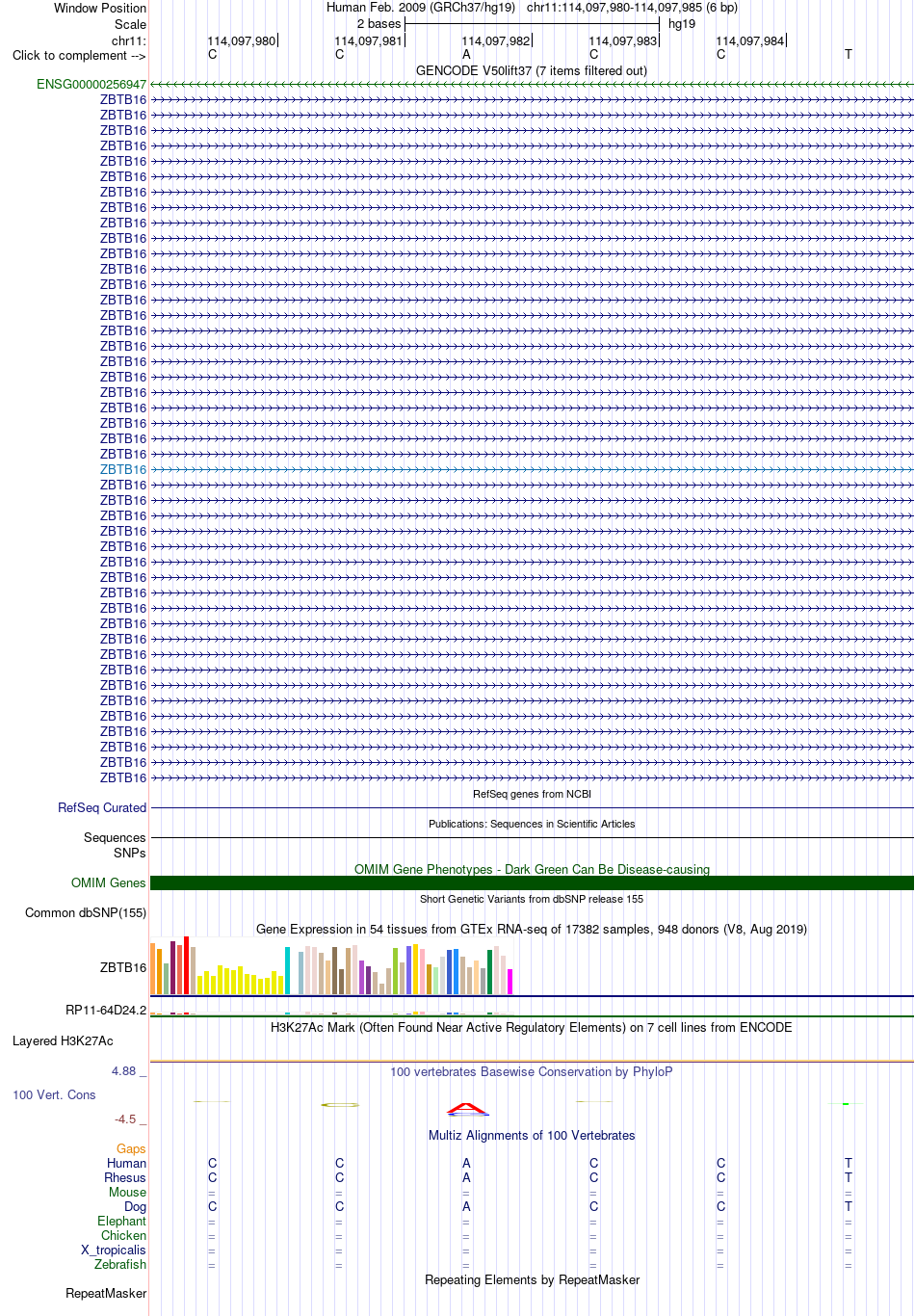Click position label 114,097,982
This screenshot has width=915, height=1316.
click(495, 41)
